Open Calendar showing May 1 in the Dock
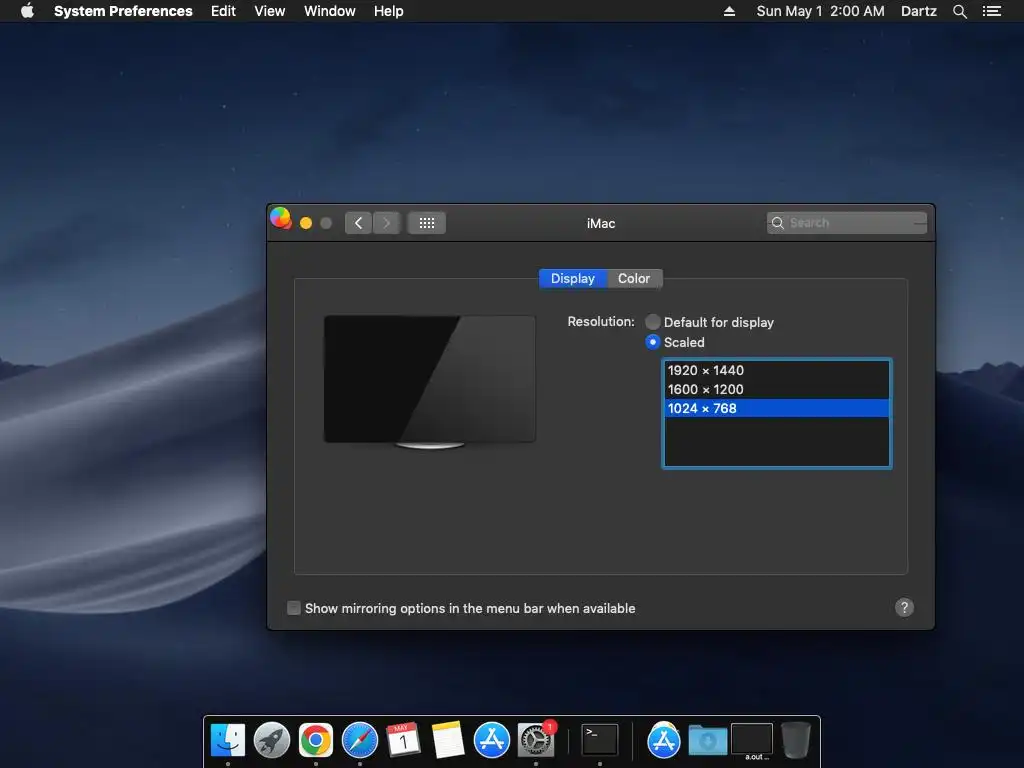The height and width of the screenshot is (768, 1024). pos(403,741)
